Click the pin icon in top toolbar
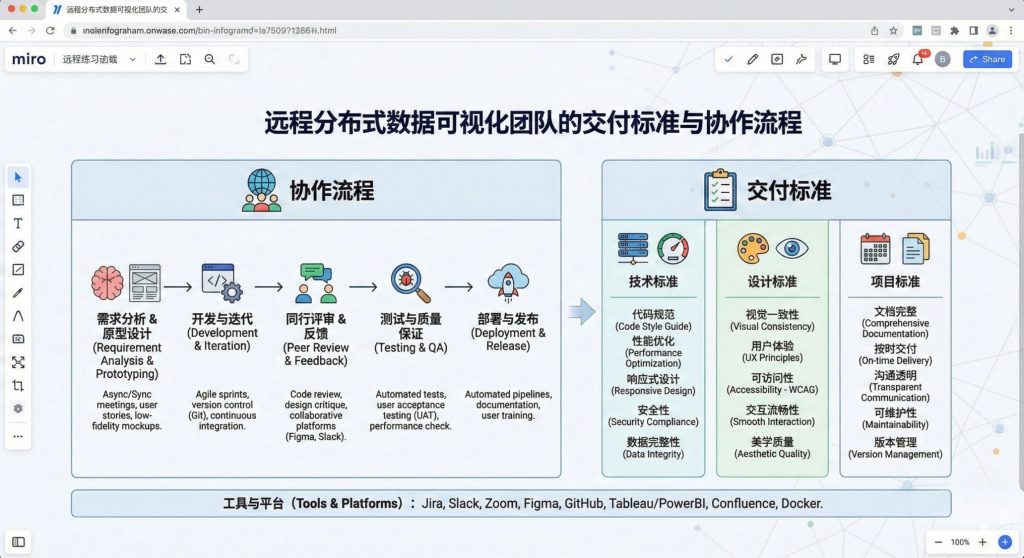Viewport: 1024px width, 558px height. click(801, 59)
